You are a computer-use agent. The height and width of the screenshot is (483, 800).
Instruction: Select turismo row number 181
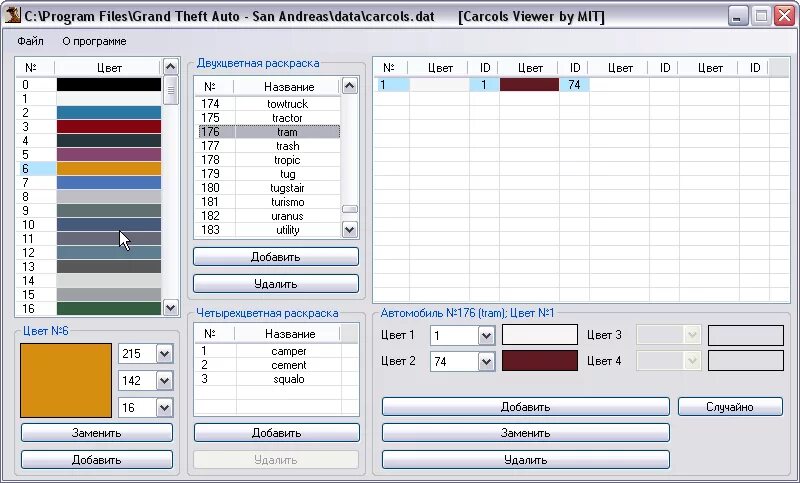[x=268, y=202]
